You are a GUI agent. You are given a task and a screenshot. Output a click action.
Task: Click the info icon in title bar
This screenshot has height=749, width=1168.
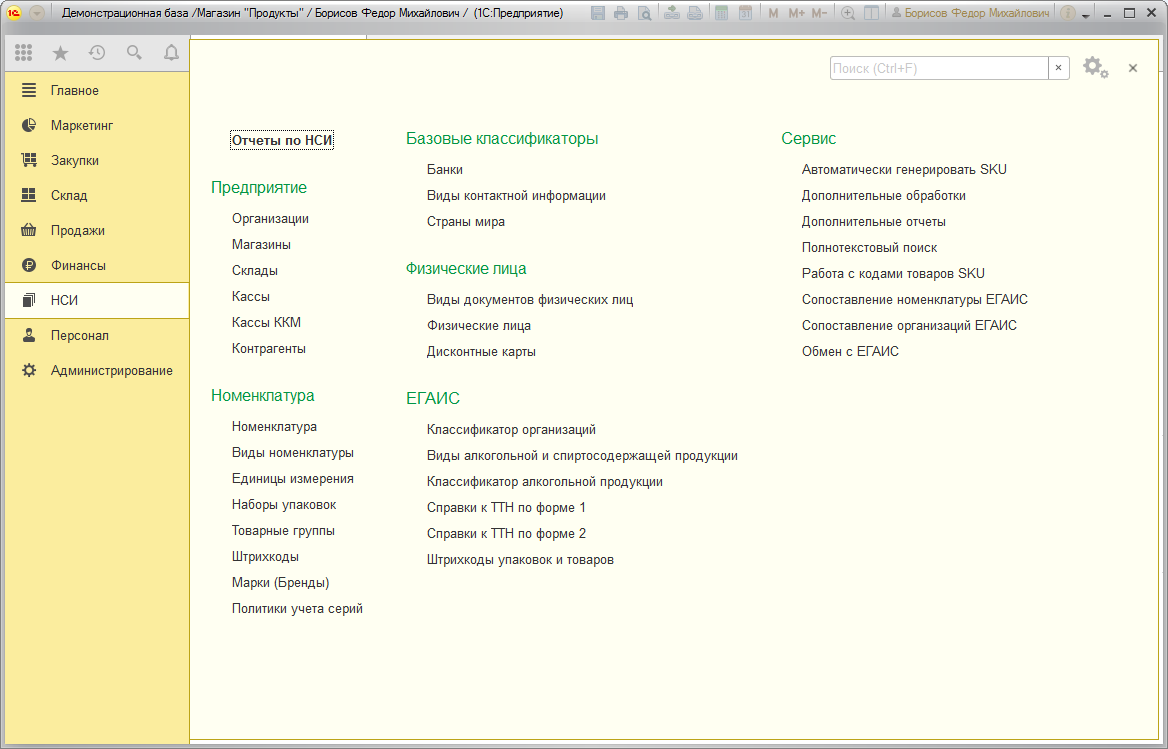[1067, 13]
